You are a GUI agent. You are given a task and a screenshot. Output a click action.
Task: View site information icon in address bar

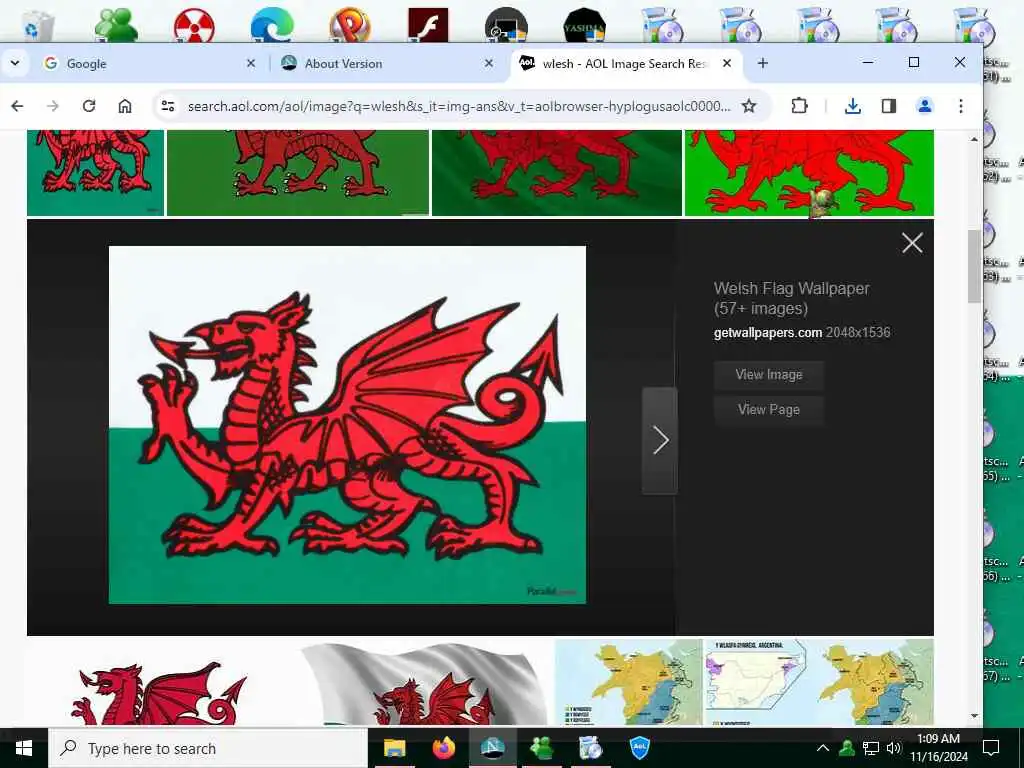[x=168, y=106]
